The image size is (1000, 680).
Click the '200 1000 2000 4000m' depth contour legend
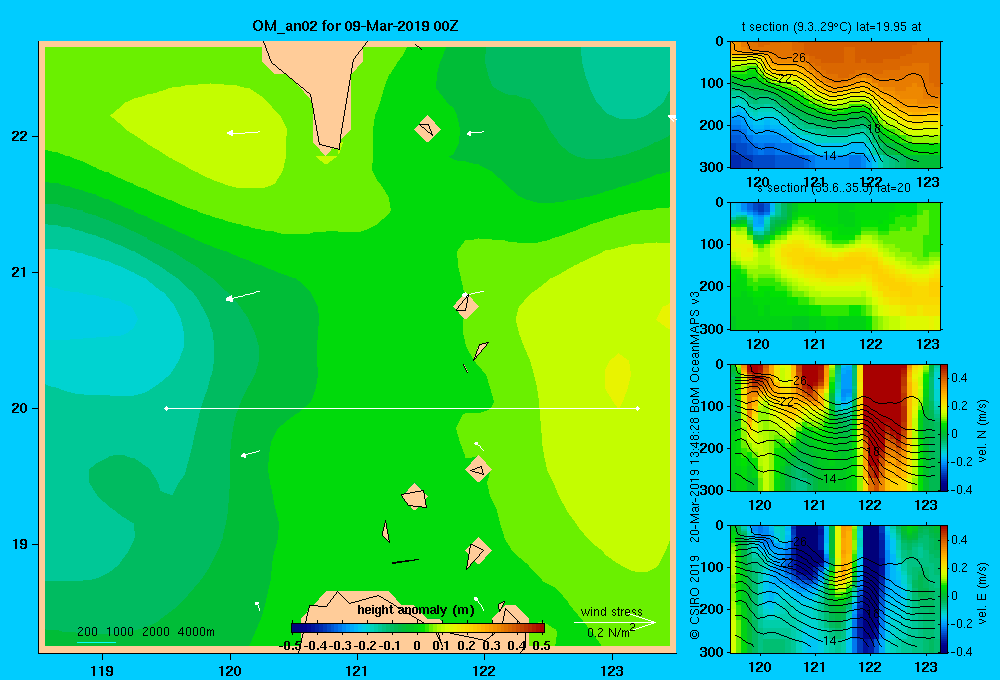(x=145, y=632)
